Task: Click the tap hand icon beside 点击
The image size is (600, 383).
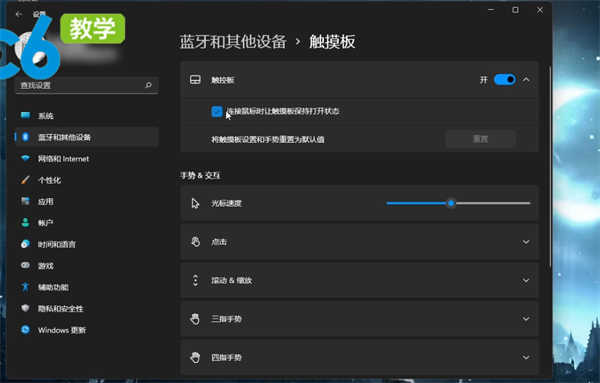Action: 195,242
